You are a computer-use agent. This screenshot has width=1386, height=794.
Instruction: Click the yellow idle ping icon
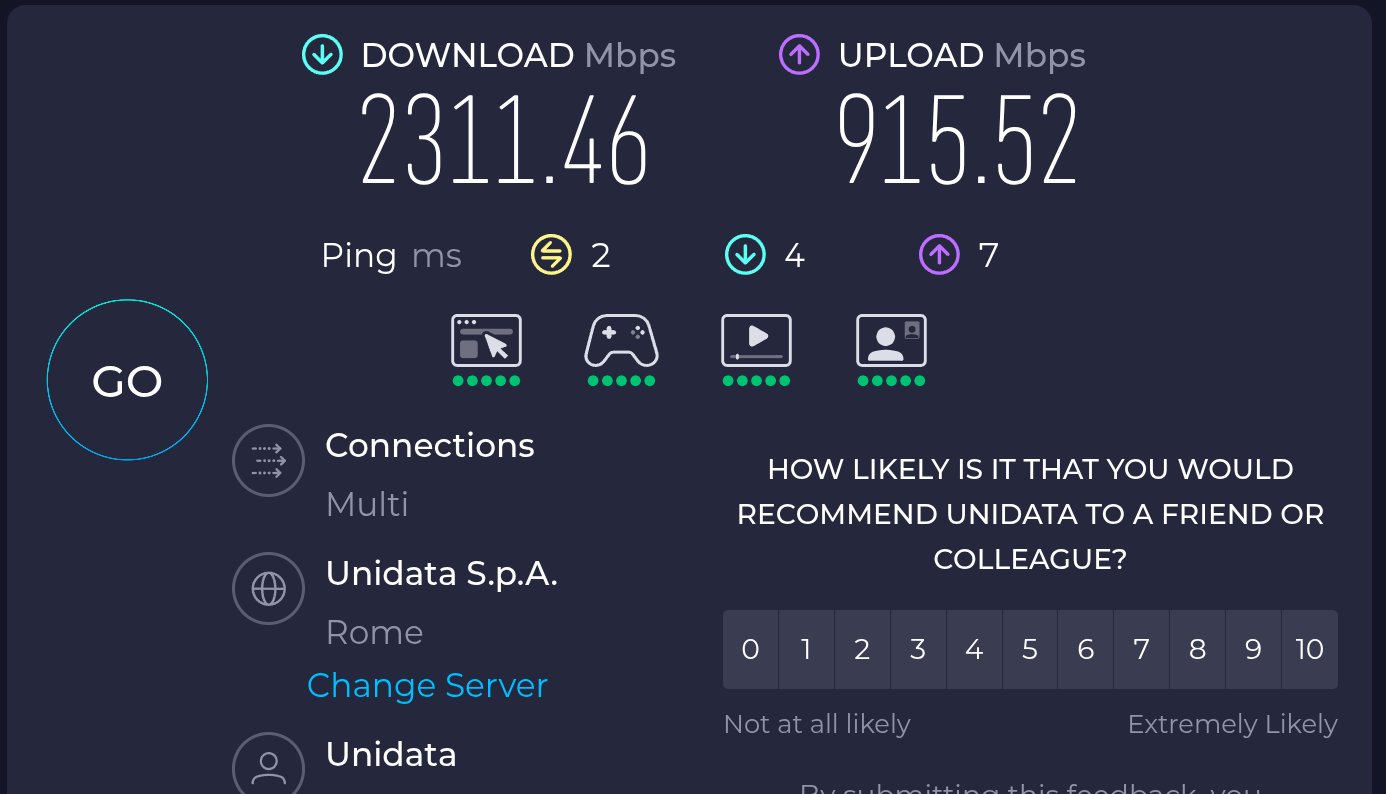pos(551,256)
